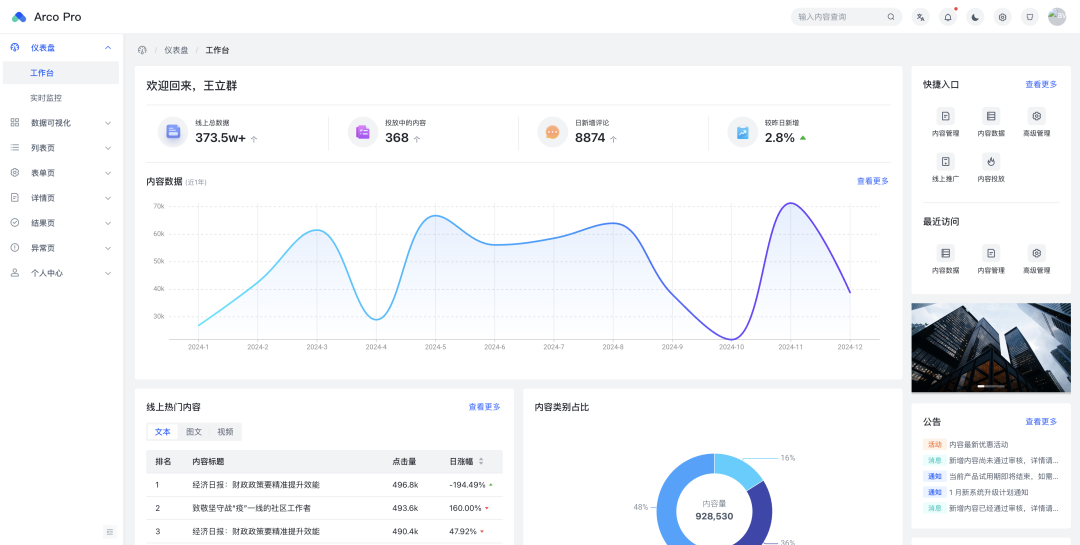This screenshot has height=545, width=1080.
Task: Click the 日新增评论 chat bubble icon
Action: coord(552,132)
